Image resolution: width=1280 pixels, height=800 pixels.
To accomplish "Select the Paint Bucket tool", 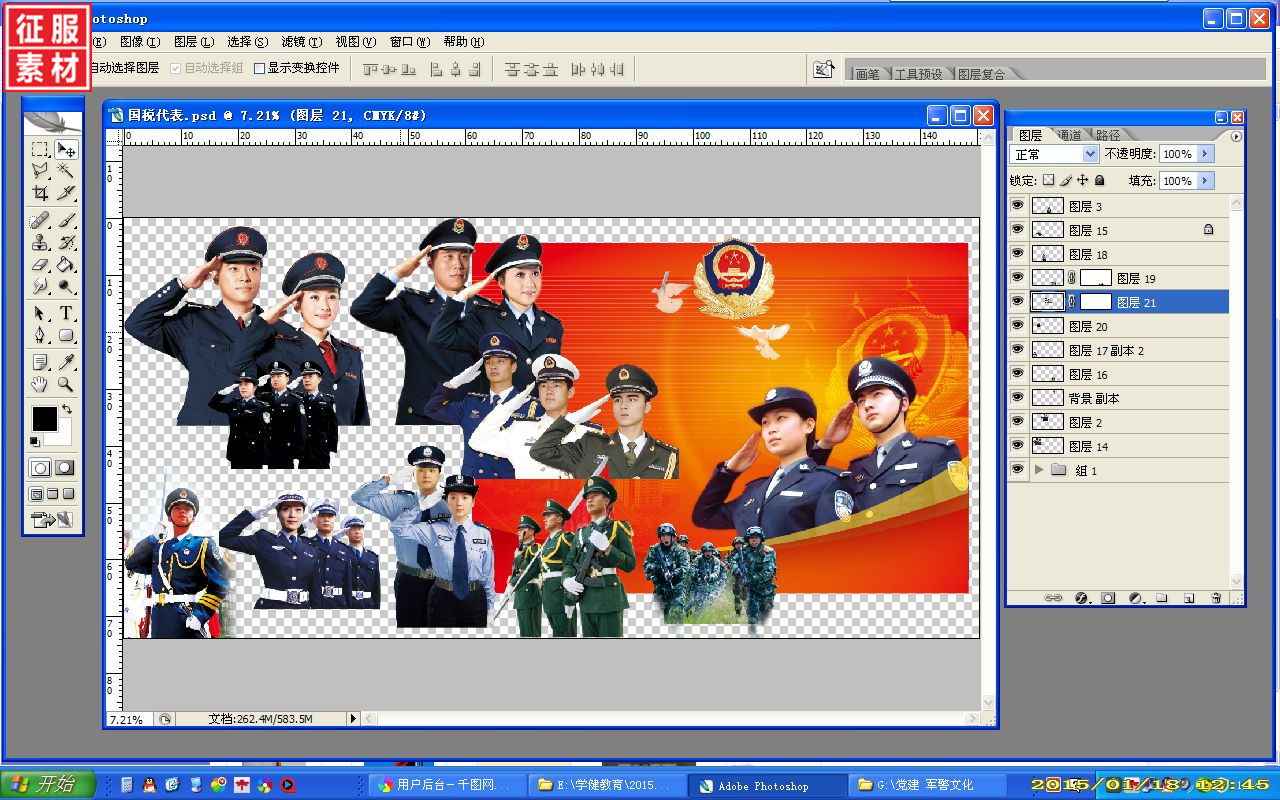I will point(66,264).
